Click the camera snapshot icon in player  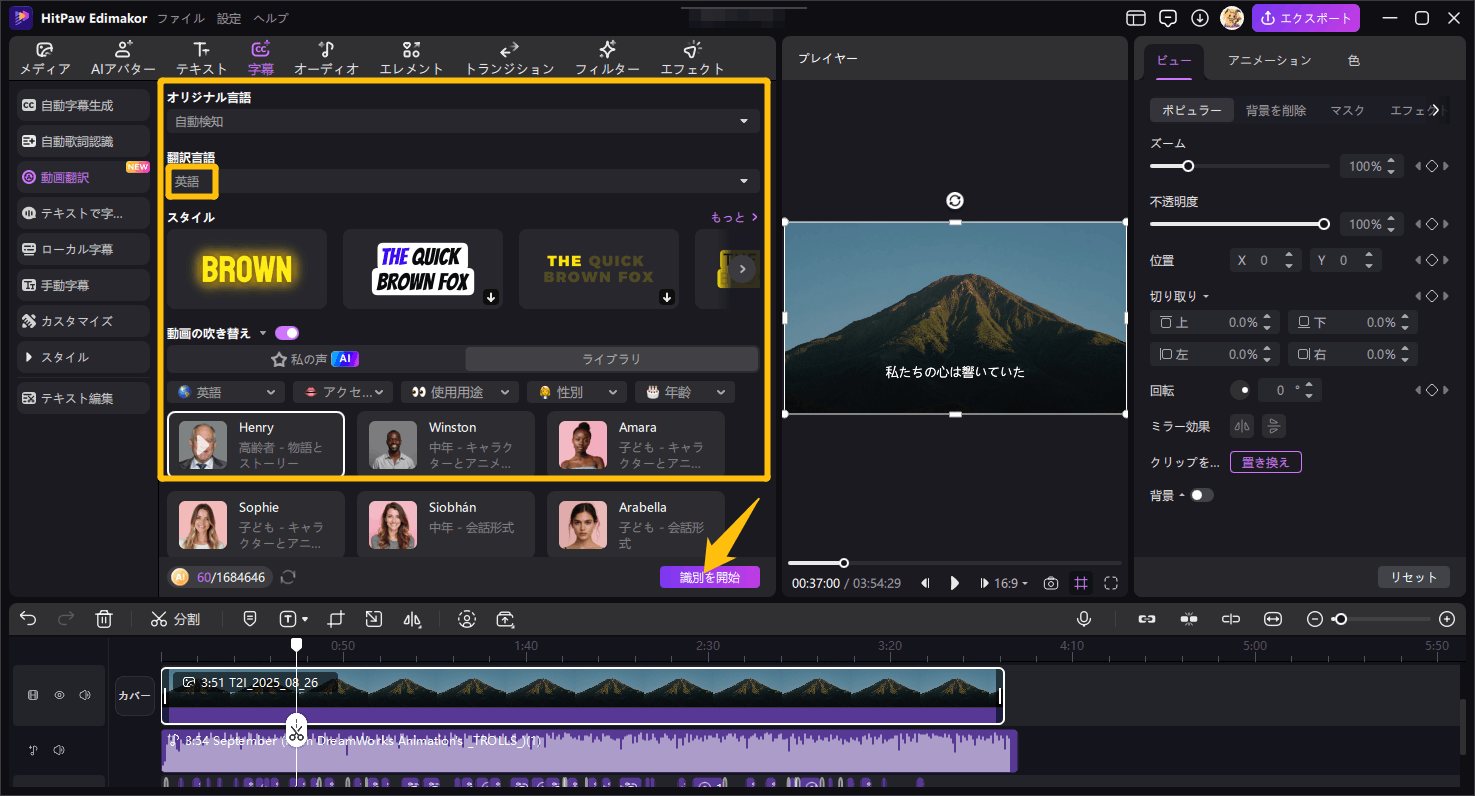pos(1051,583)
